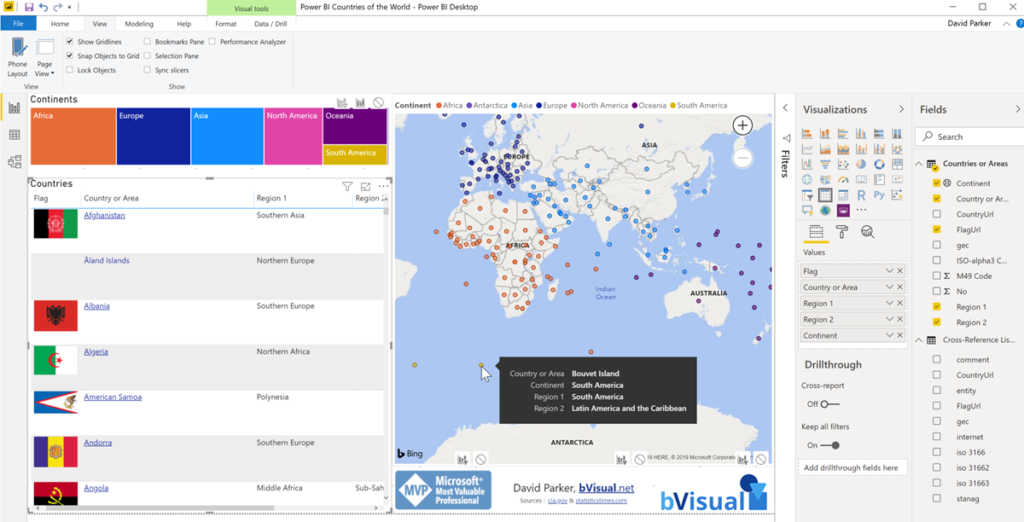Switch to Modeling ribbon tab
The width and height of the screenshot is (1024, 522).
[x=139, y=24]
